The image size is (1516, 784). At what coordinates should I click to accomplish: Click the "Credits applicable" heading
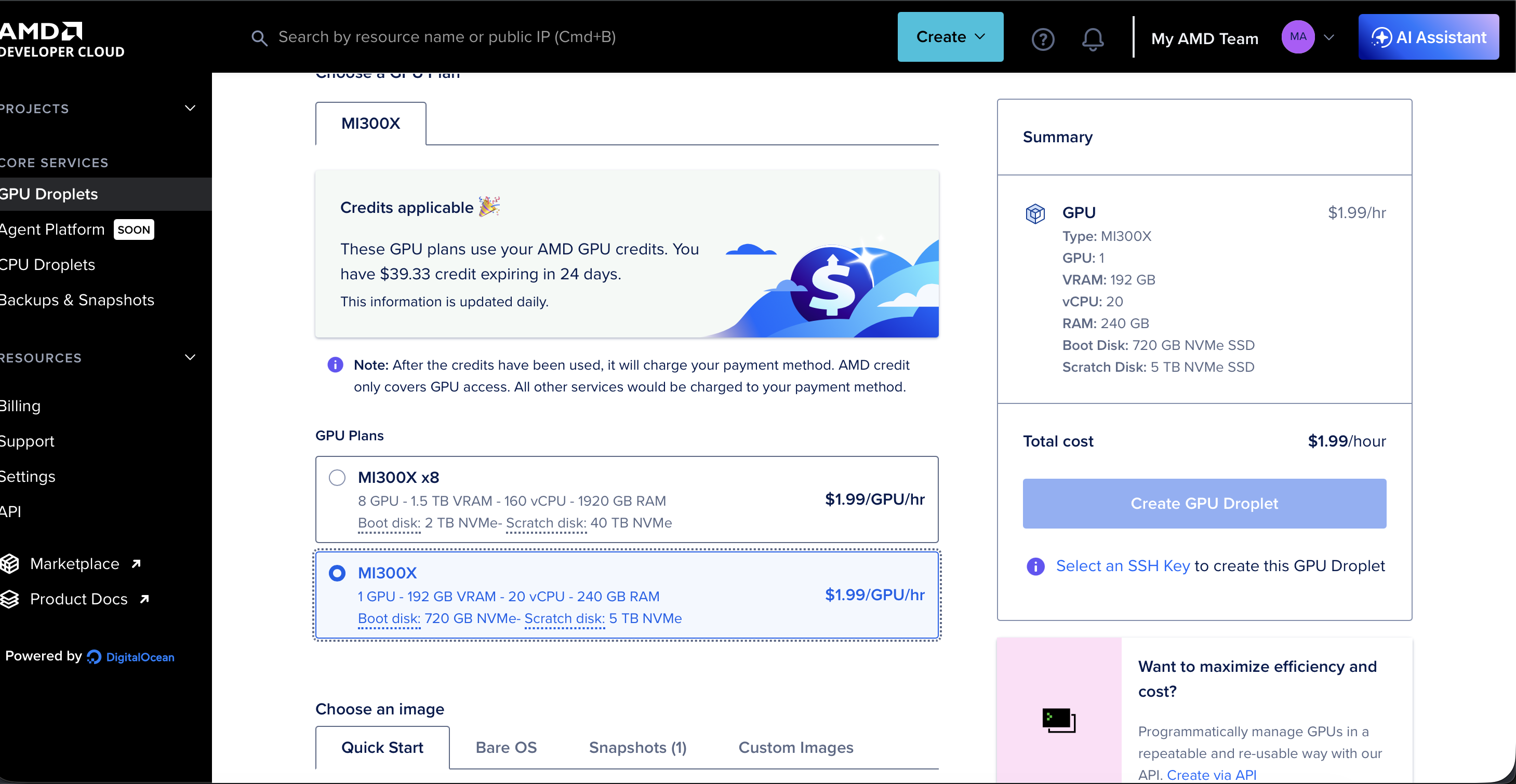pos(407,208)
